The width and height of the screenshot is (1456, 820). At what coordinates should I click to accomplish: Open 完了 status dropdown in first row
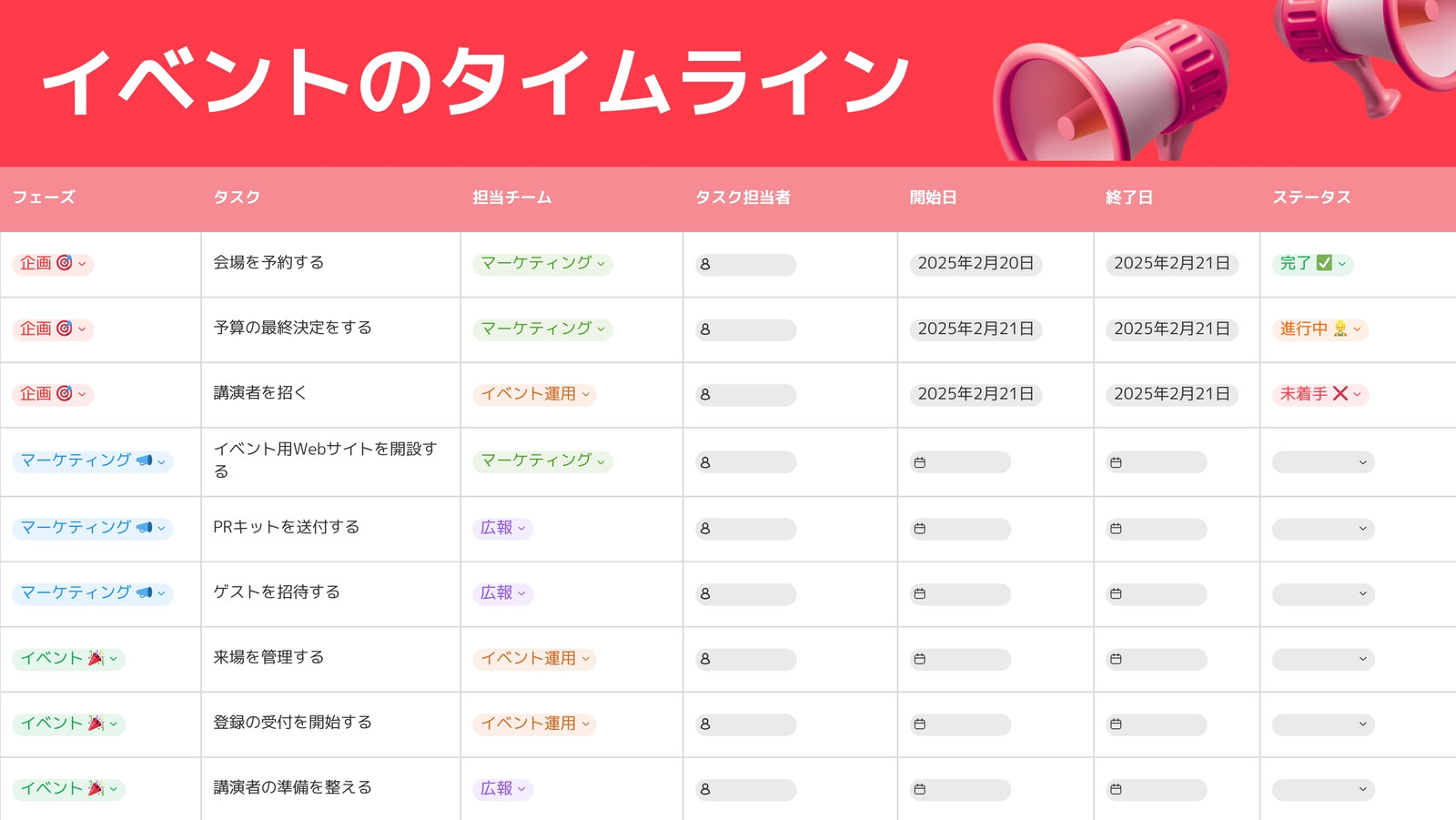tap(1312, 264)
